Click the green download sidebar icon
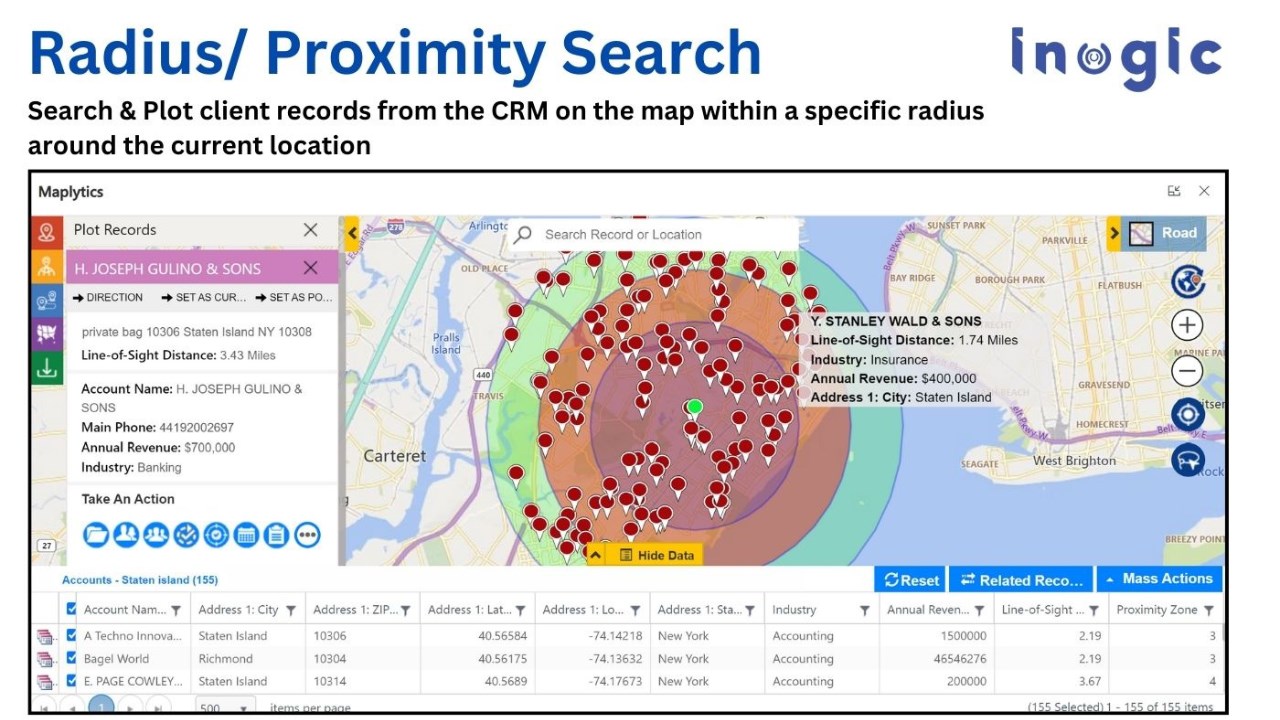1280x720 pixels. pos(46,366)
